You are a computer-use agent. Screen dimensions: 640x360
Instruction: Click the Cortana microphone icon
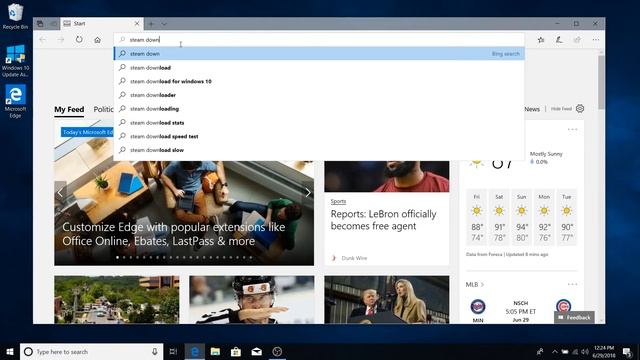[x=155, y=351]
